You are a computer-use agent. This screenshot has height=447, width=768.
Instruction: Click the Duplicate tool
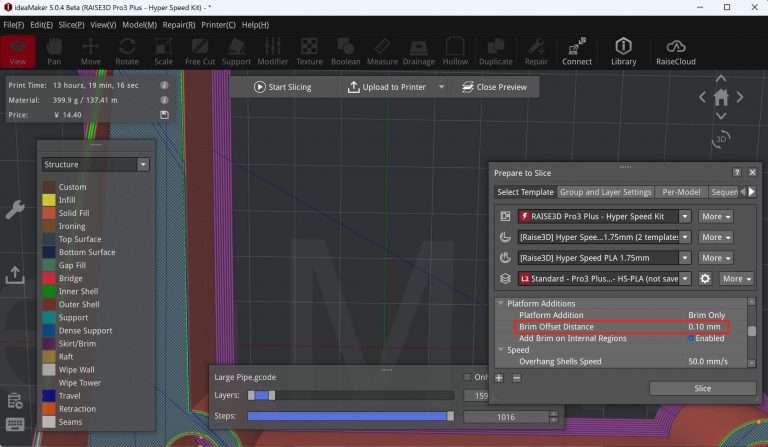[x=496, y=52]
